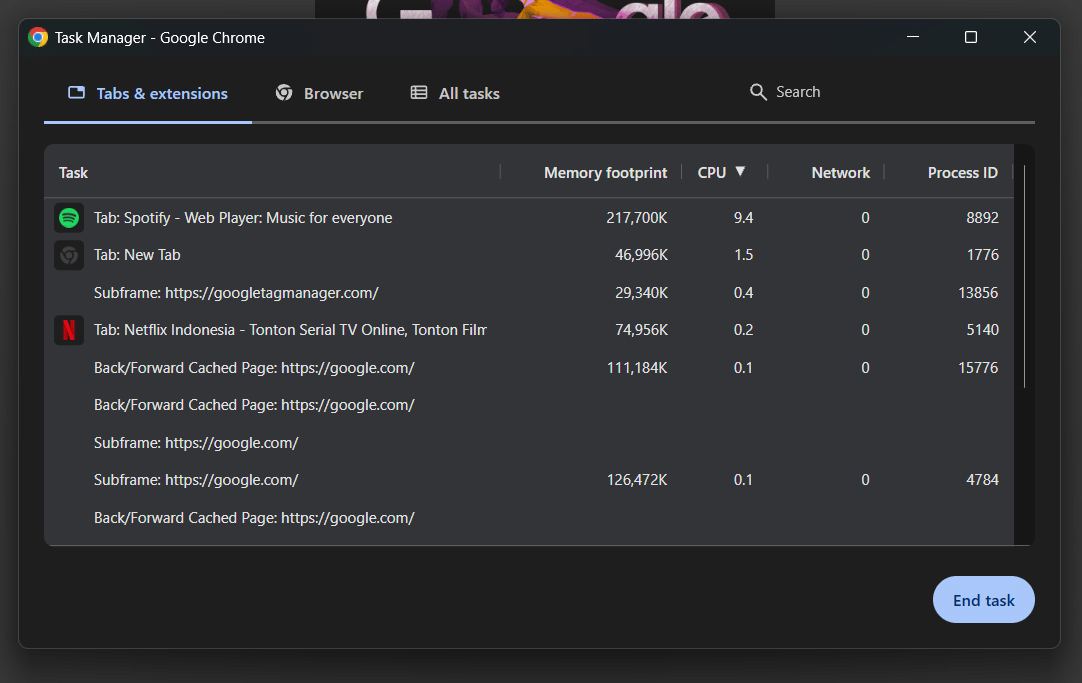Image resolution: width=1082 pixels, height=683 pixels.
Task: Click the All tasks table icon
Action: (x=419, y=93)
